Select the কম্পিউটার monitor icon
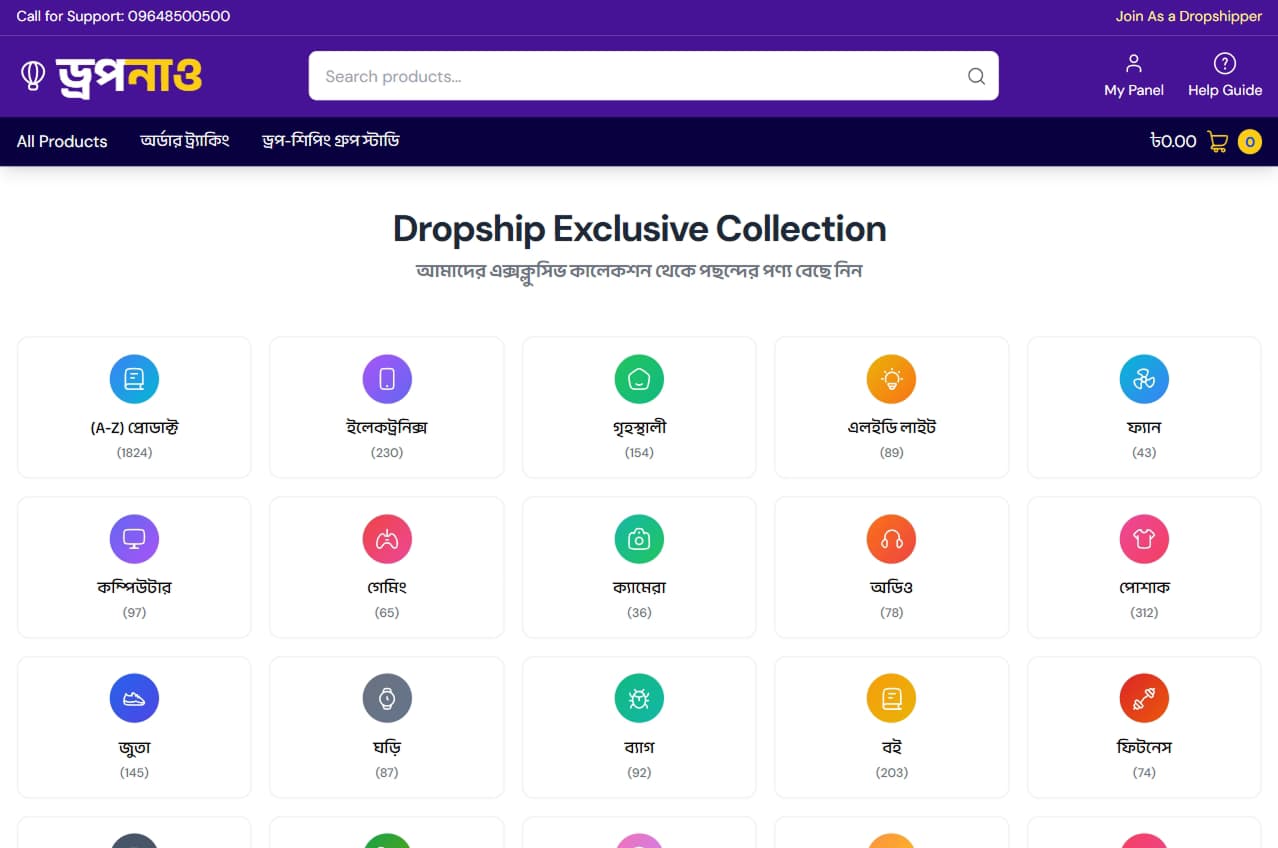The image size is (1278, 848). [x=134, y=539]
